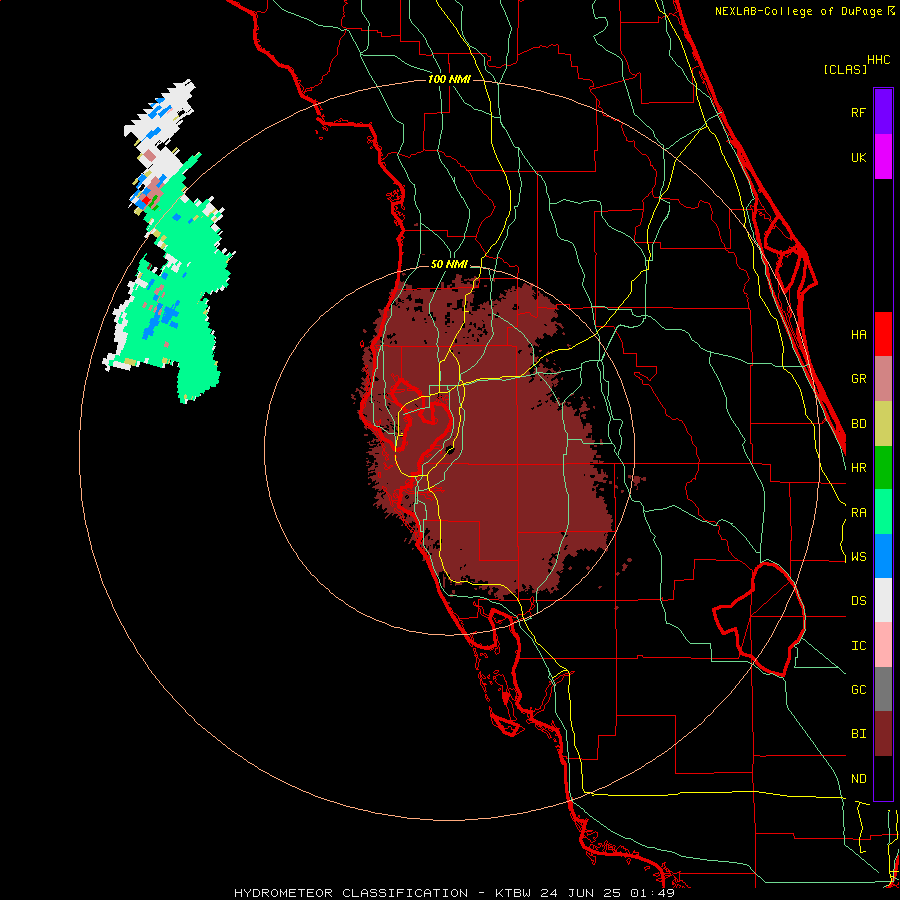Image resolution: width=900 pixels, height=900 pixels.
Task: Click the ND black legend swatch
Action: click(x=883, y=778)
